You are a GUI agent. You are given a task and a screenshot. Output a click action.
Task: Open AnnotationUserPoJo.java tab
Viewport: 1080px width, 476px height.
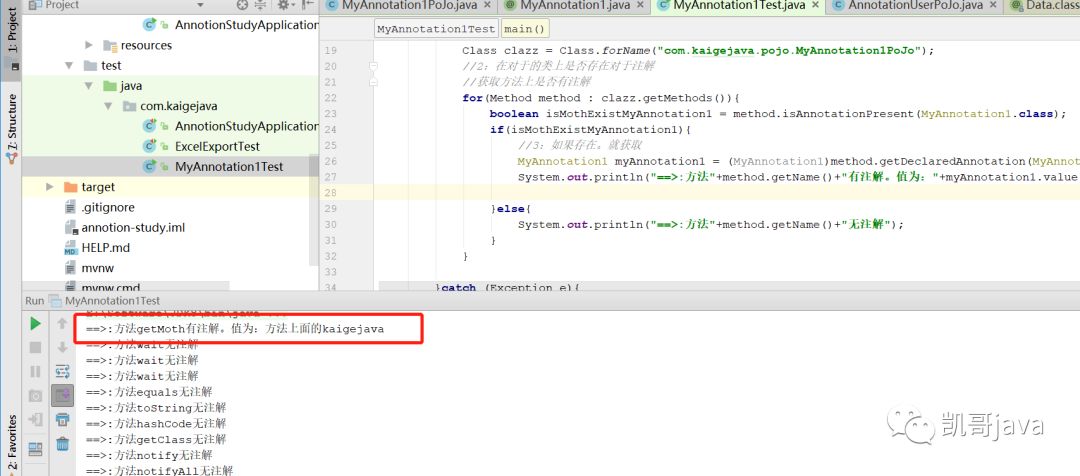tap(915, 6)
